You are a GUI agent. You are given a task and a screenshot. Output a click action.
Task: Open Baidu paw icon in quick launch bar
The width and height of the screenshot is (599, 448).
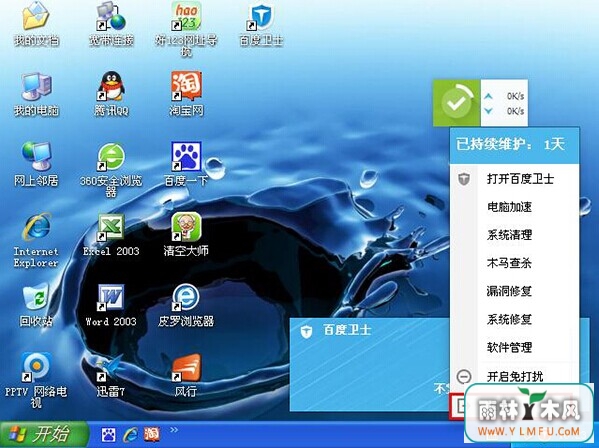[108, 435]
